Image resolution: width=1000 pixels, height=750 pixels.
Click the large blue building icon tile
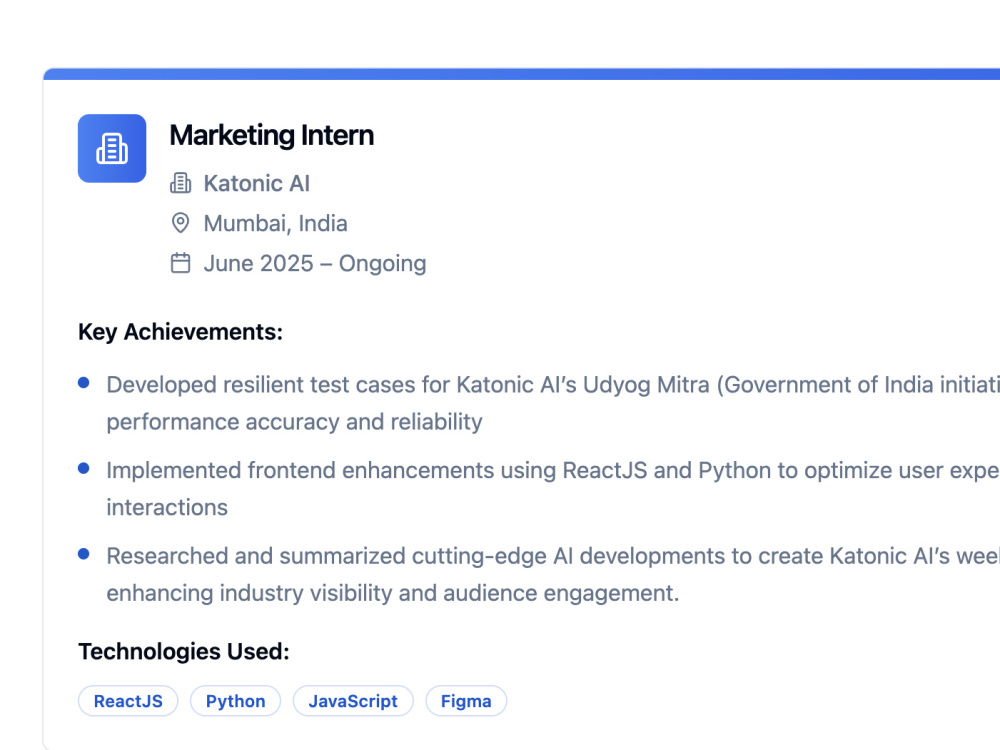pyautogui.click(x=112, y=148)
